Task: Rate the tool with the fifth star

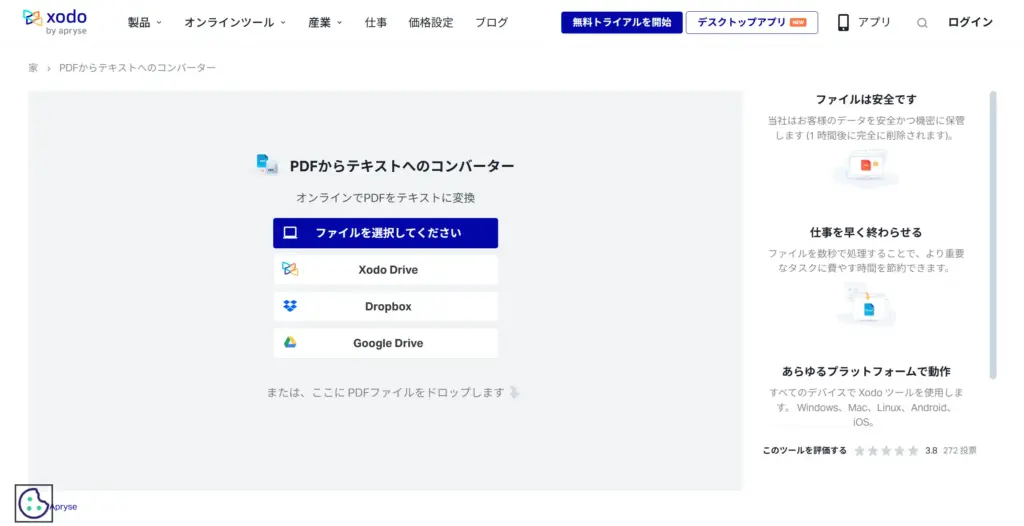Action: pyautogui.click(x=912, y=451)
